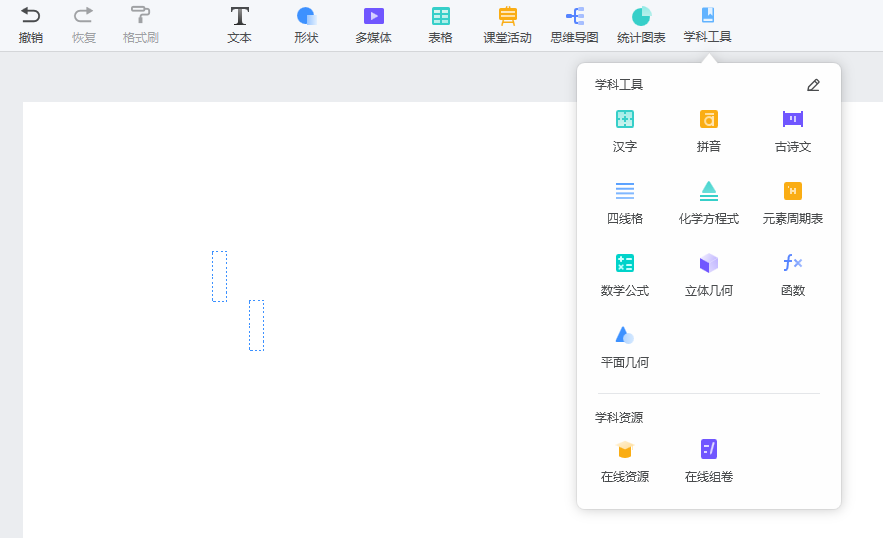This screenshot has height=538, width=883.
Task: Open the Ancient Poetry (古诗文) tool
Action: tap(793, 130)
